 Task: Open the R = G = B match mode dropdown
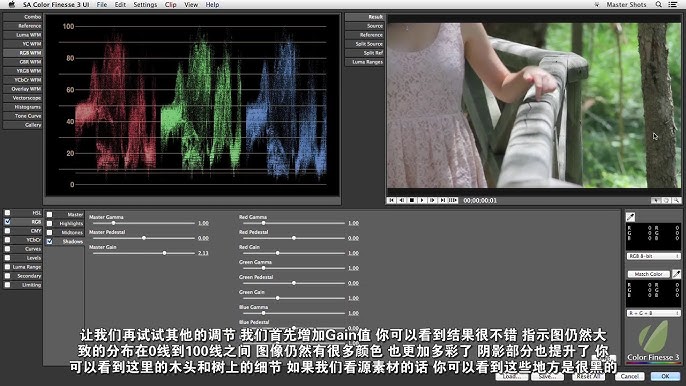click(x=654, y=313)
